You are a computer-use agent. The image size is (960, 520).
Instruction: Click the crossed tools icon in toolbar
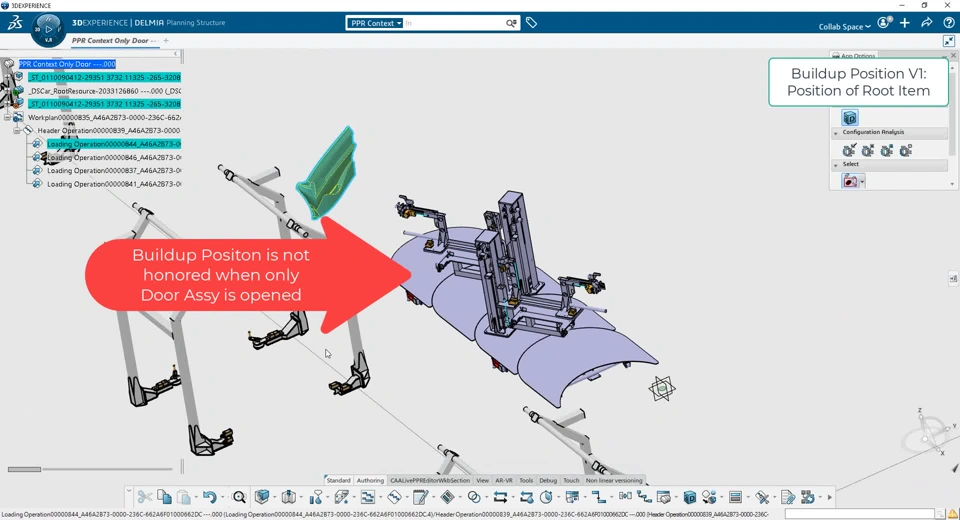[762, 497]
